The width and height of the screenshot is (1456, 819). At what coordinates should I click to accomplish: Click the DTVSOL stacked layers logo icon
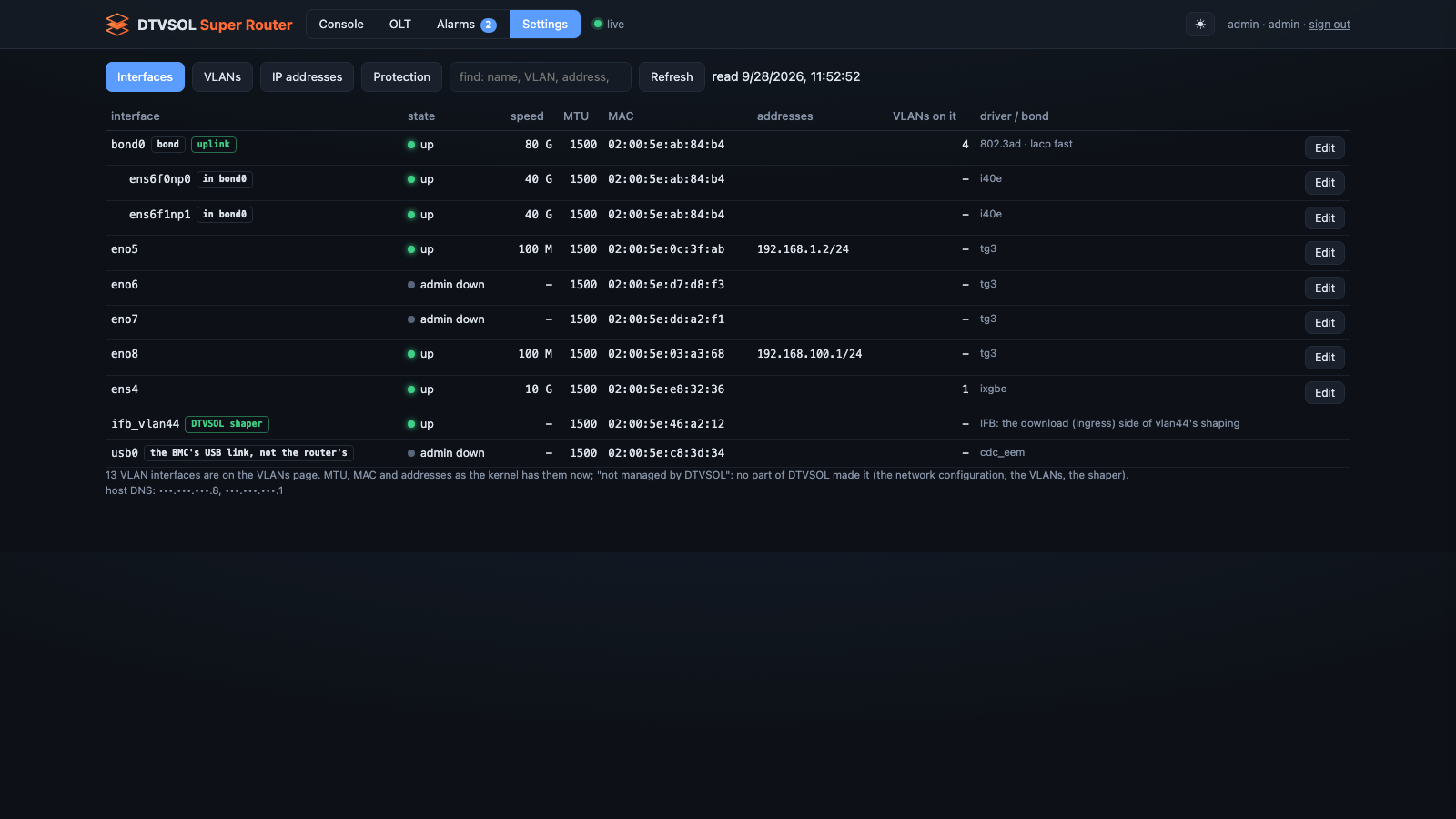(117, 25)
